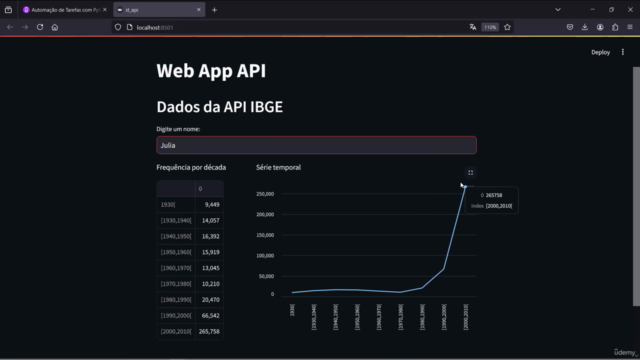Select the cell 13,045
Viewport: 640px width, 360px height.
click(209, 268)
